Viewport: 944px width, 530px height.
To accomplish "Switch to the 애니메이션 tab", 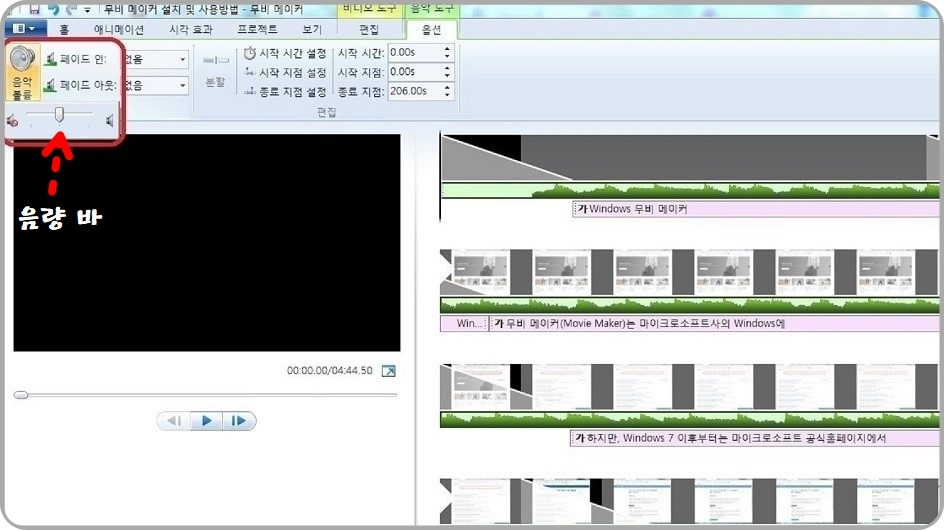I will coord(119,30).
